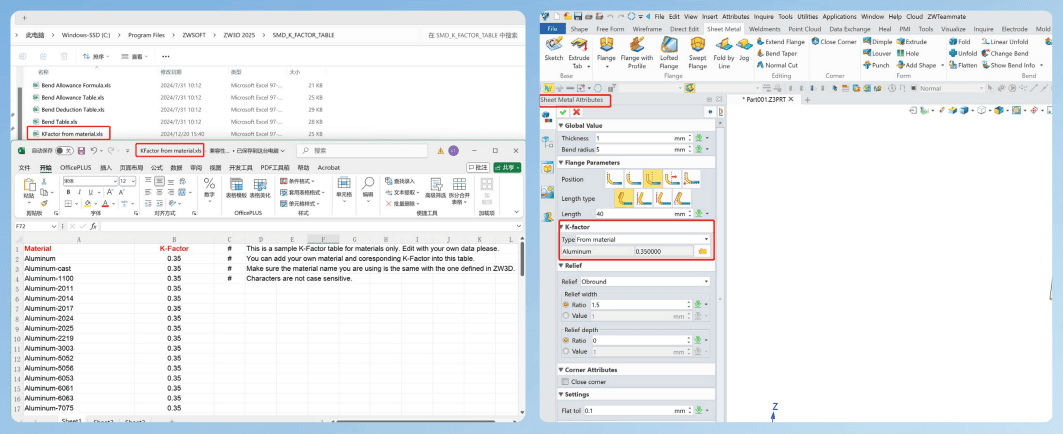Image resolution: width=1063 pixels, height=434 pixels.
Task: Collapse the Settings section
Action: (x=561, y=395)
